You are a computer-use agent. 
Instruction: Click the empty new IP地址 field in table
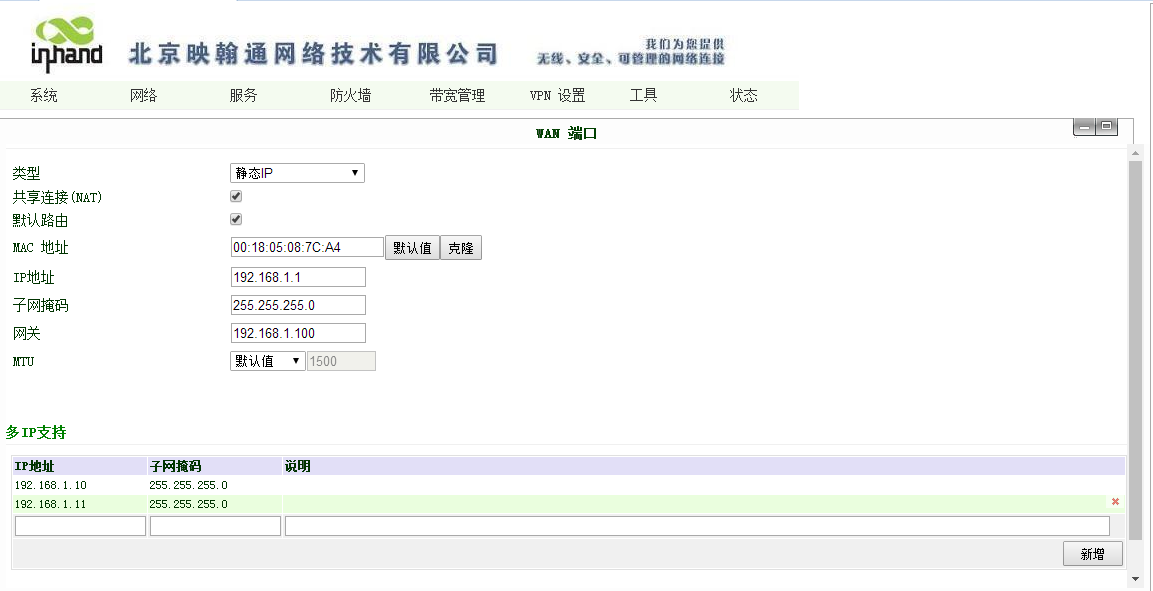pyautogui.click(x=80, y=526)
